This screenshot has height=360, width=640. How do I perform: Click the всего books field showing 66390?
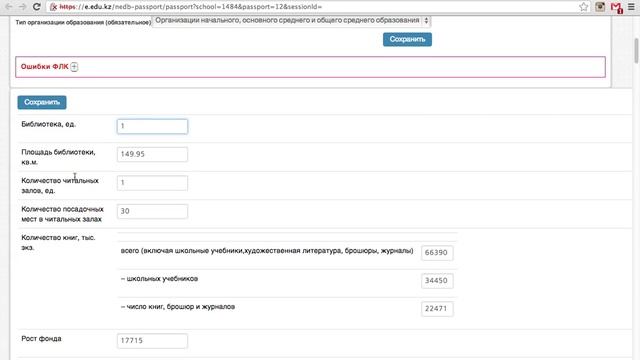(x=437, y=253)
